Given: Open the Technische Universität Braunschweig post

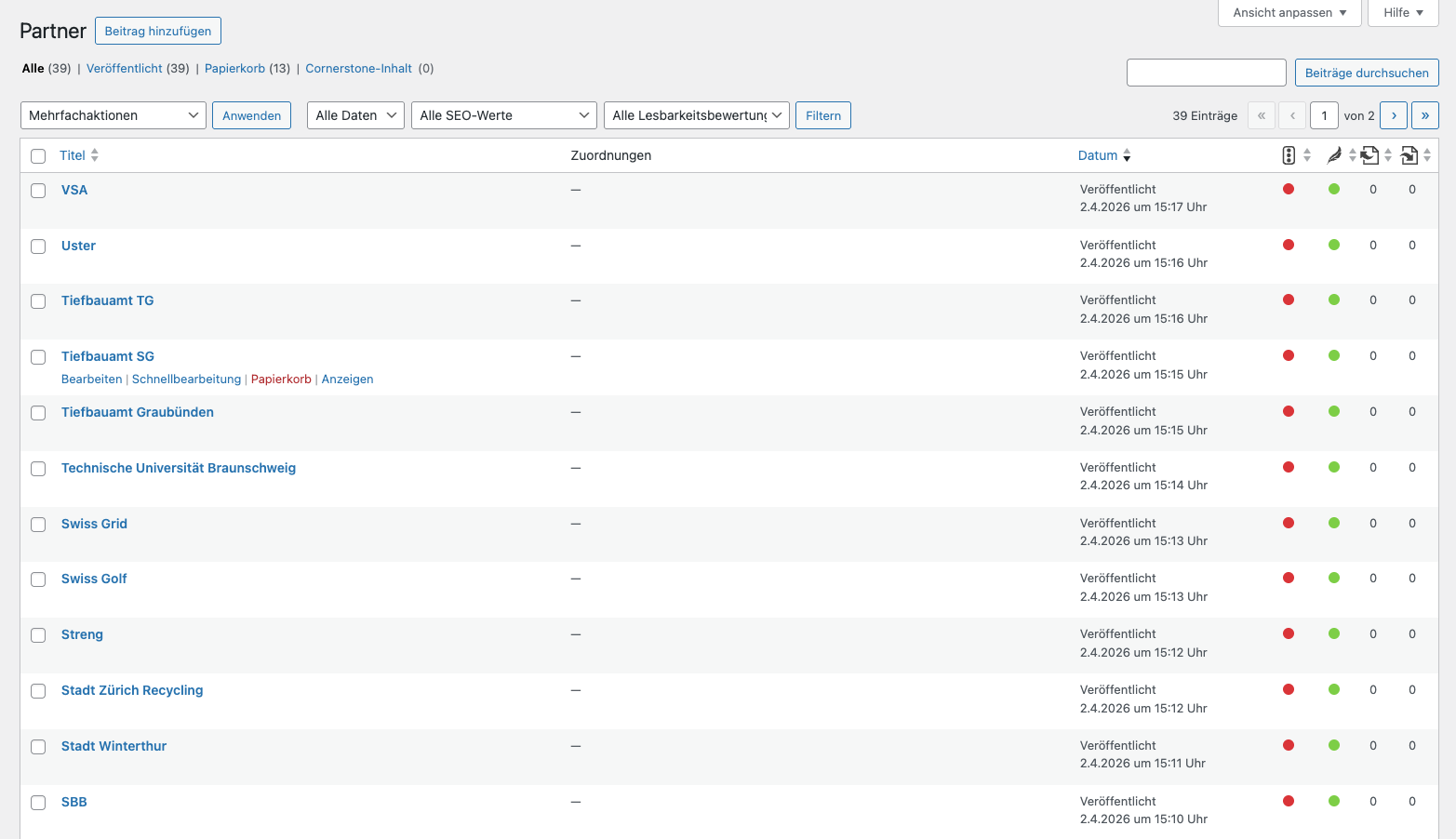Looking at the screenshot, I should click(179, 468).
